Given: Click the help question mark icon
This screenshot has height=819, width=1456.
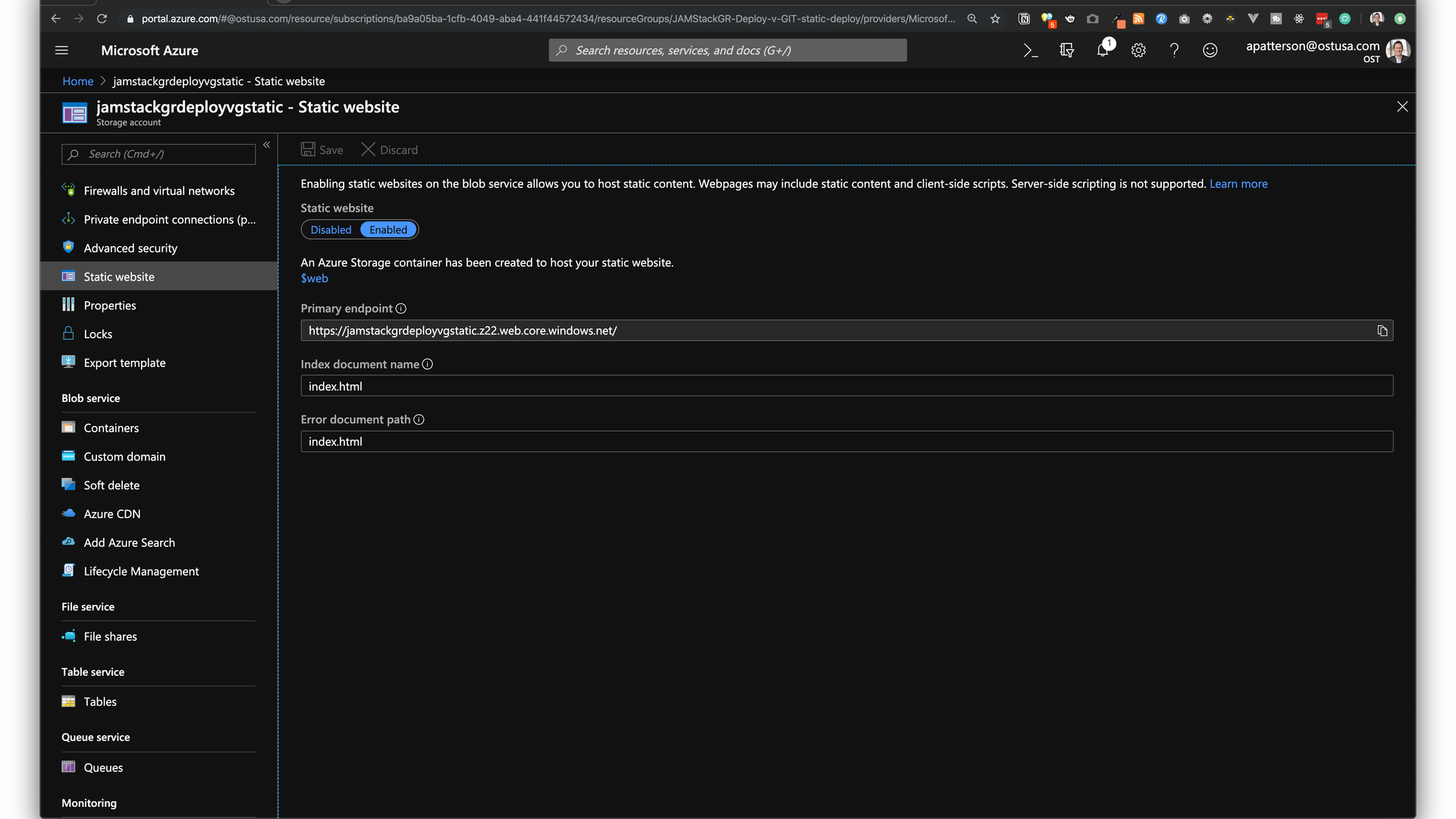Looking at the screenshot, I should [x=1174, y=51].
